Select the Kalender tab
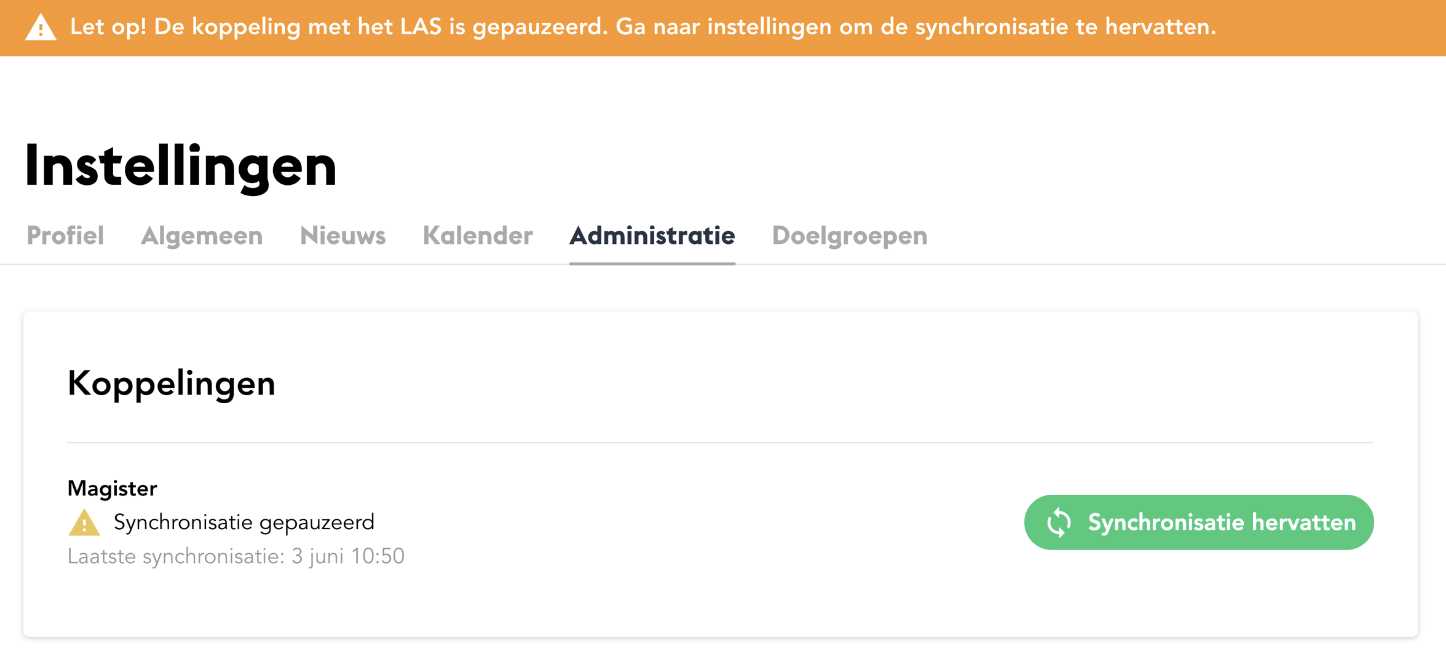This screenshot has height=658, width=1446. click(478, 236)
